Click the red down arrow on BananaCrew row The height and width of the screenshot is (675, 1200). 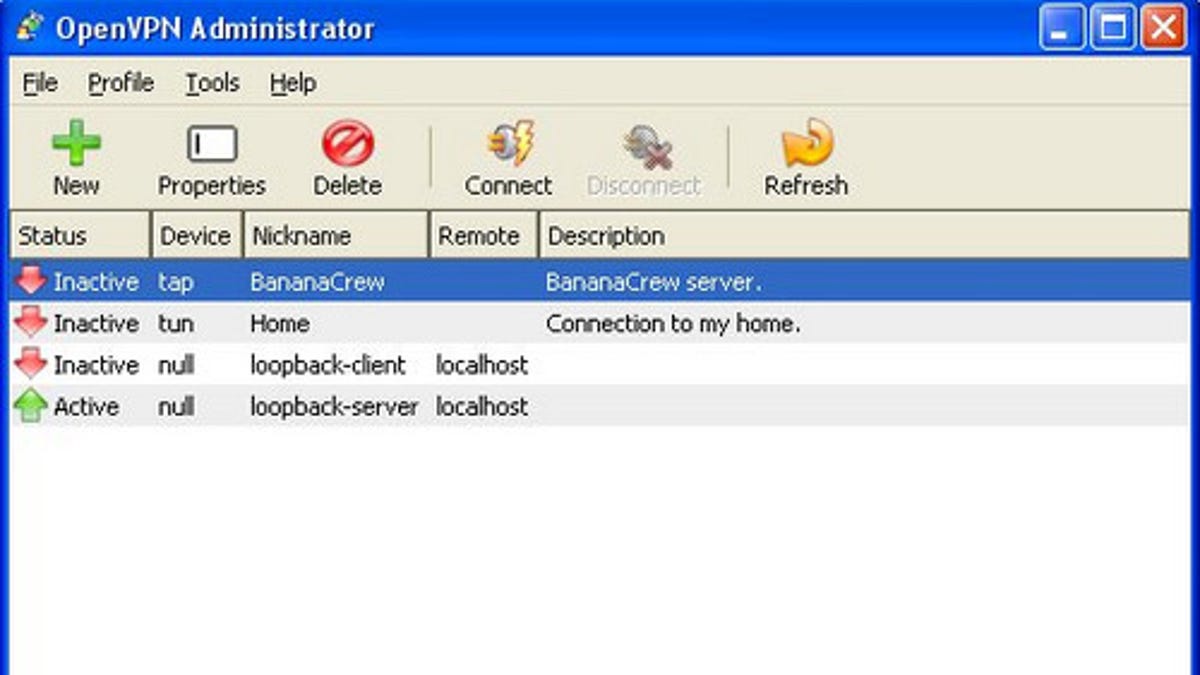pyautogui.click(x=31, y=281)
